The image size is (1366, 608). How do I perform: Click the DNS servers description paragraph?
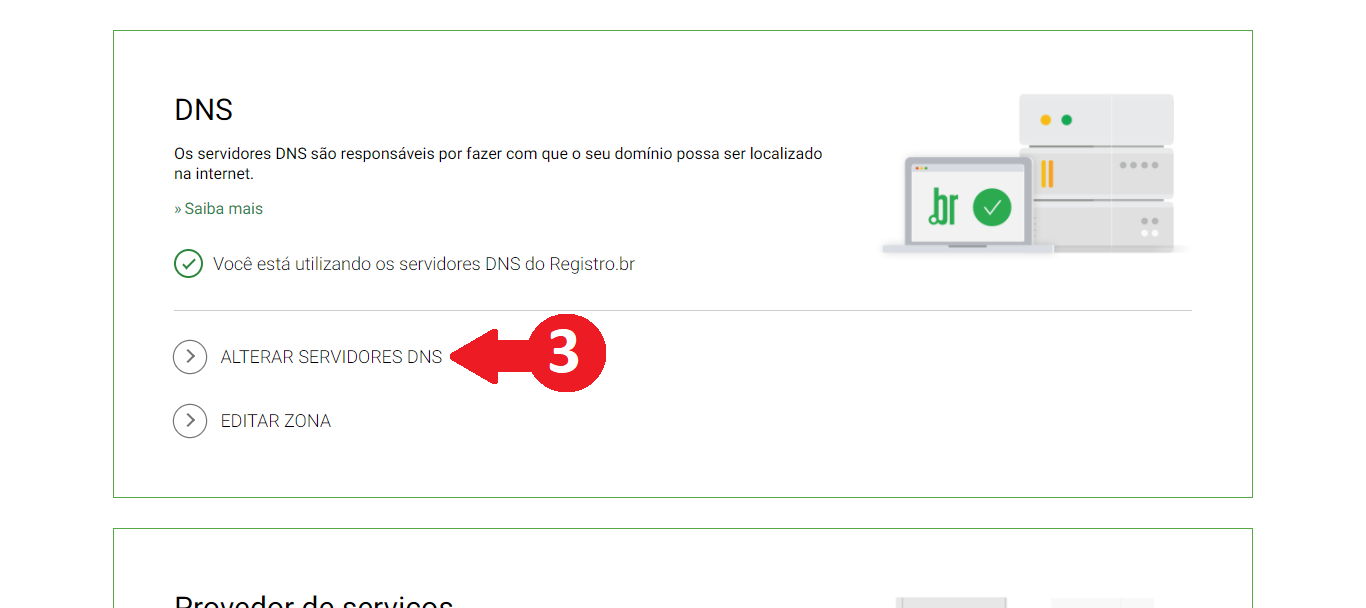pyautogui.click(x=498, y=164)
